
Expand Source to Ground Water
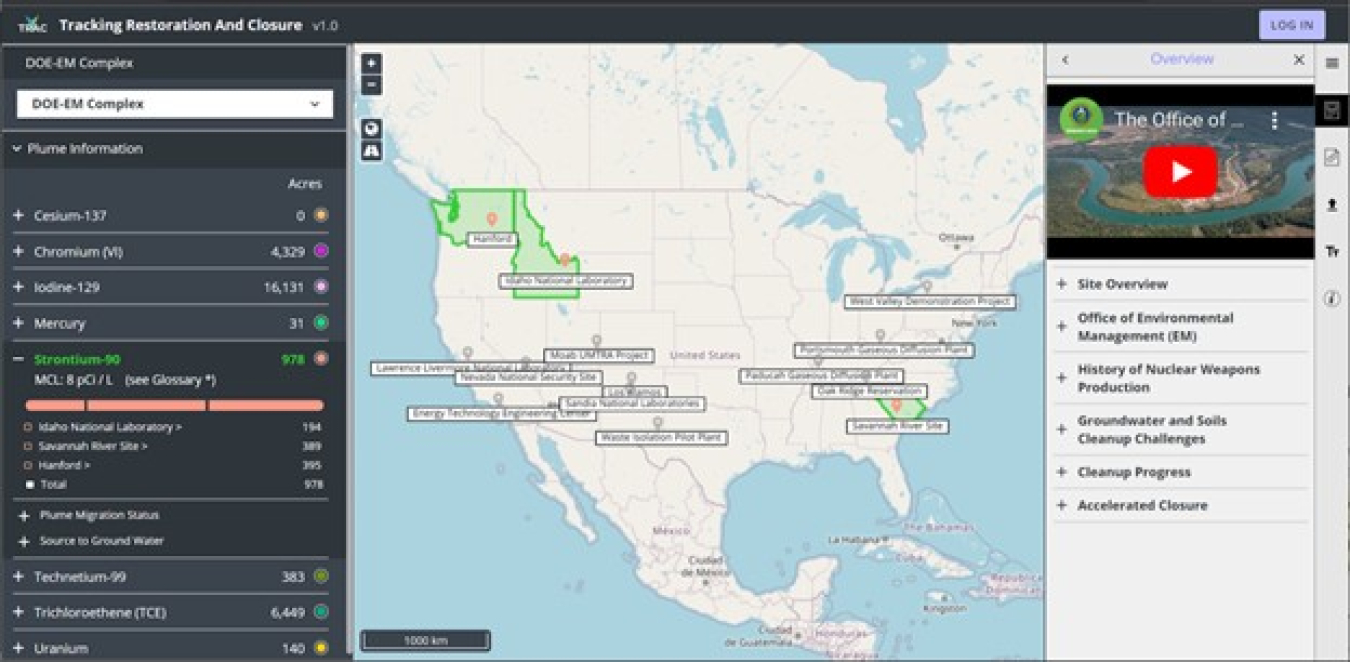point(23,541)
